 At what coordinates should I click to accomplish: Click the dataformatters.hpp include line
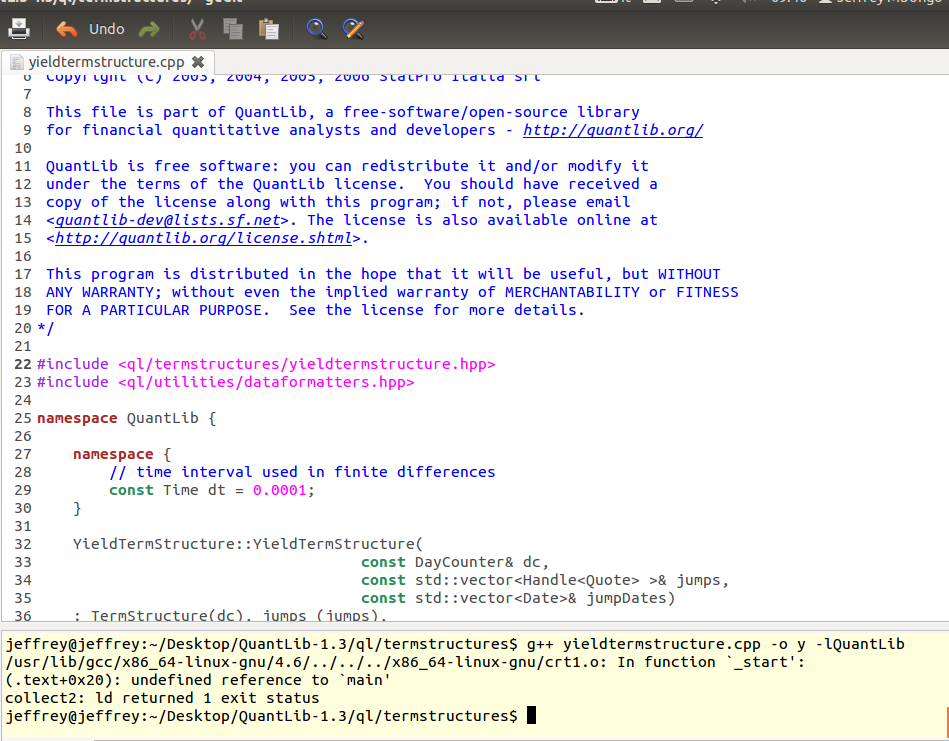click(225, 382)
